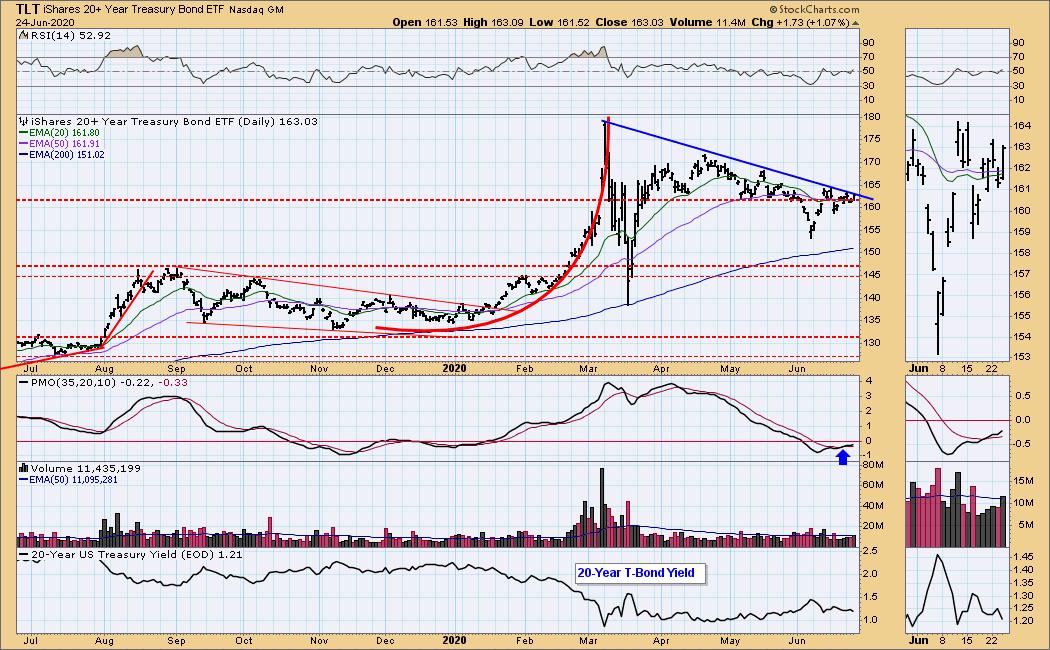Click the 'EMA(20) 161.80' legend entry
1050x650 pixels.
tap(59, 133)
